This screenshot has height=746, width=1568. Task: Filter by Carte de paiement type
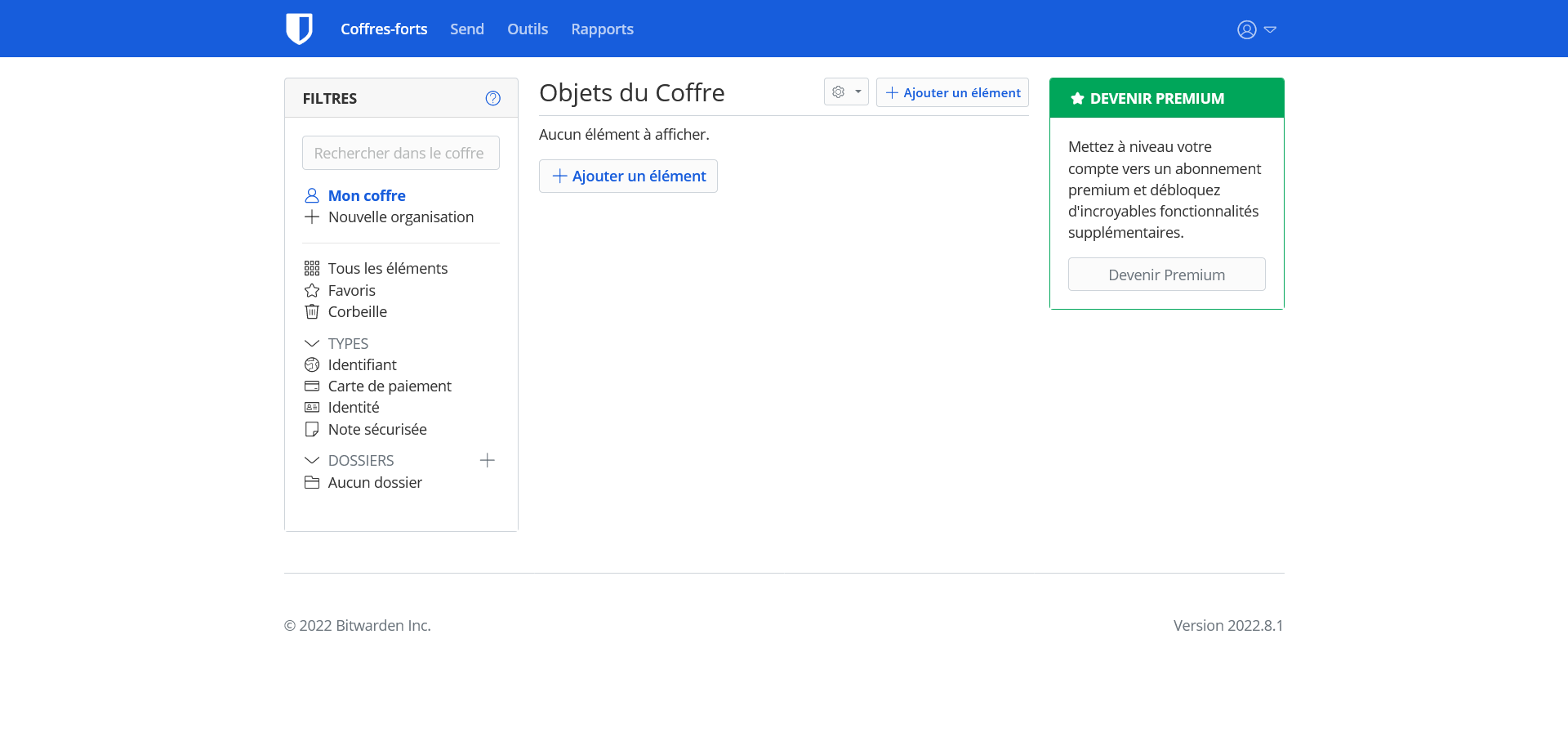(389, 386)
